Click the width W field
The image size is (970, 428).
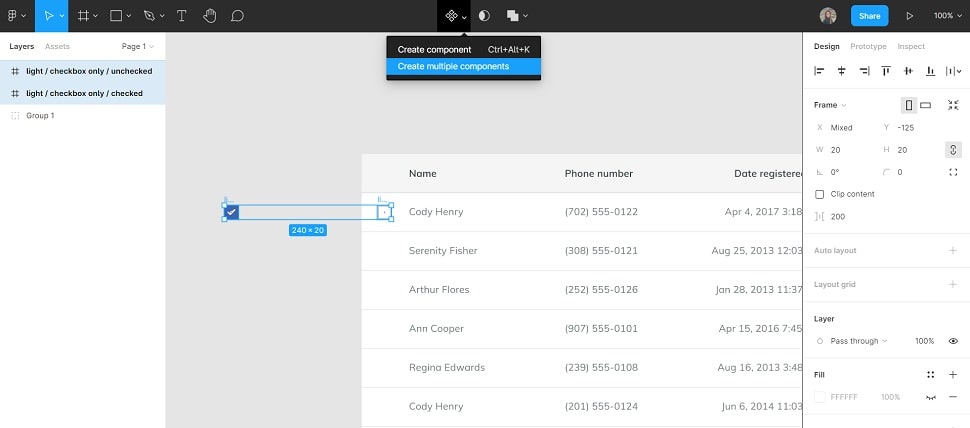point(845,150)
